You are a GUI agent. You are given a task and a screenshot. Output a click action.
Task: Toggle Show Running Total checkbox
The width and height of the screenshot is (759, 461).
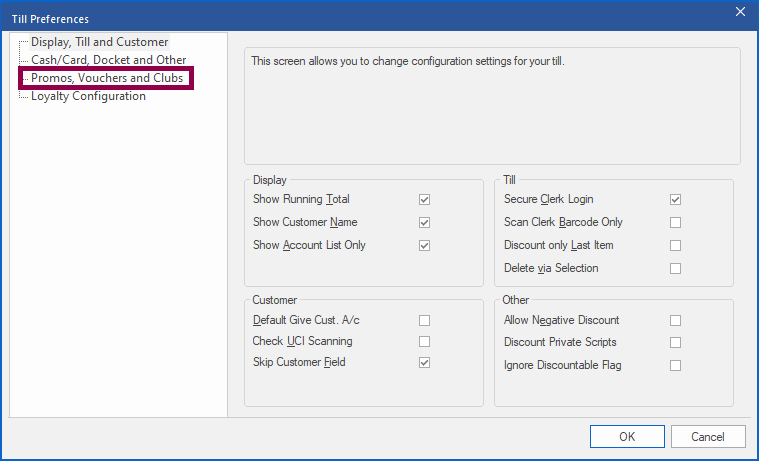pyautogui.click(x=425, y=200)
